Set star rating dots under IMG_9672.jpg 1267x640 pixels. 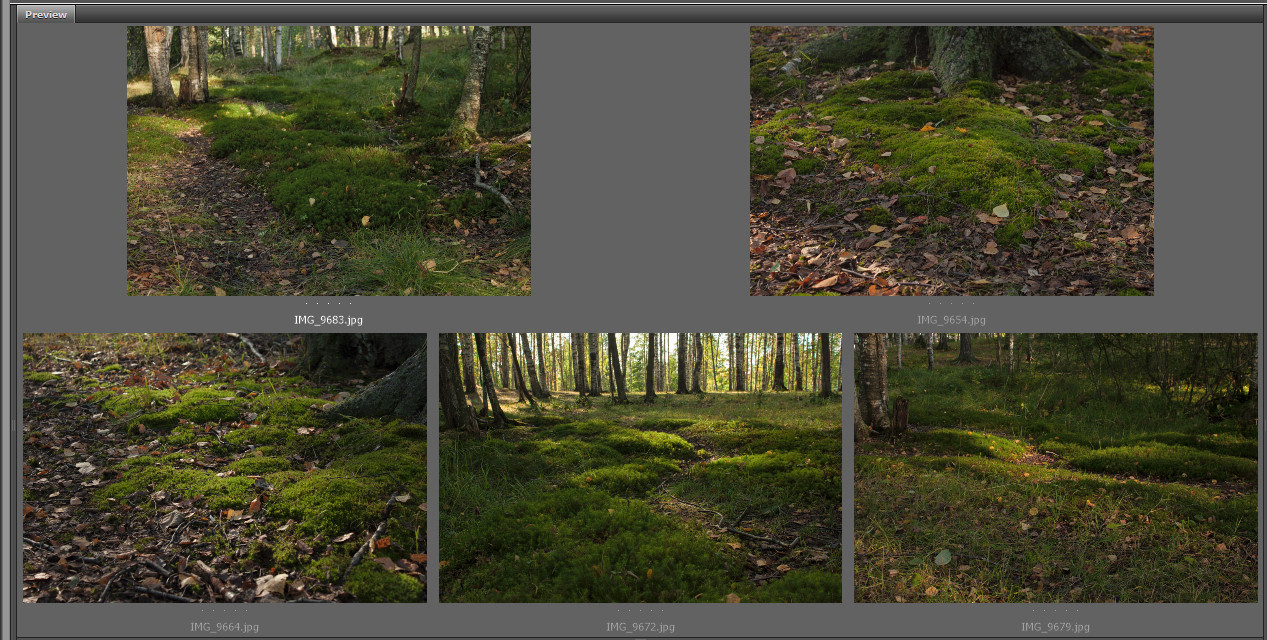pos(640,610)
